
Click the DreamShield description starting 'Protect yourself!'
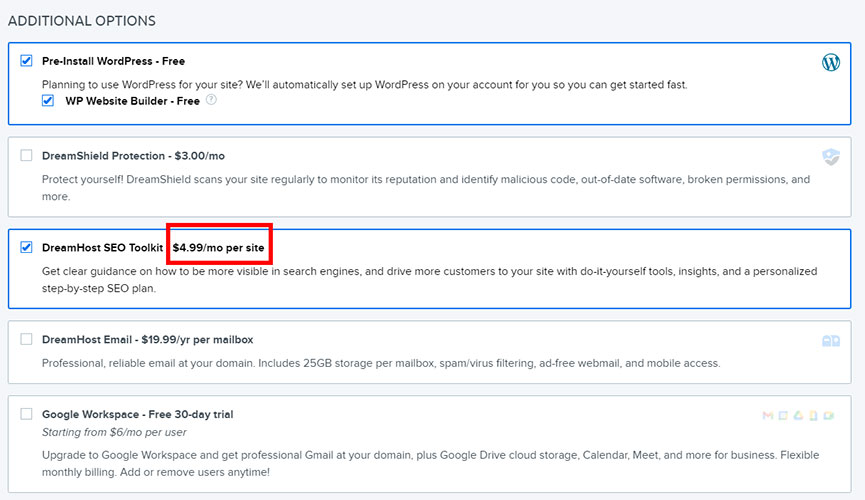point(426,188)
